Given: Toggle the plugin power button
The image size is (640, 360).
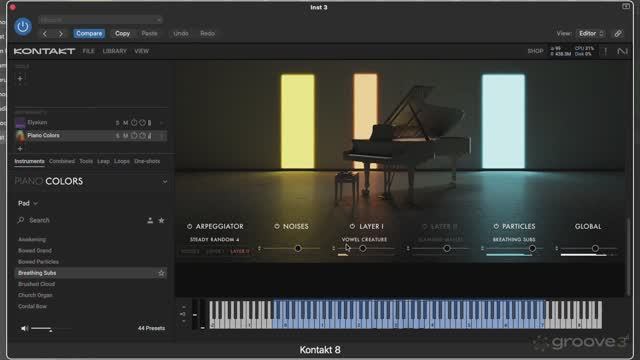Looking at the screenshot, I should pyautogui.click(x=23, y=27).
